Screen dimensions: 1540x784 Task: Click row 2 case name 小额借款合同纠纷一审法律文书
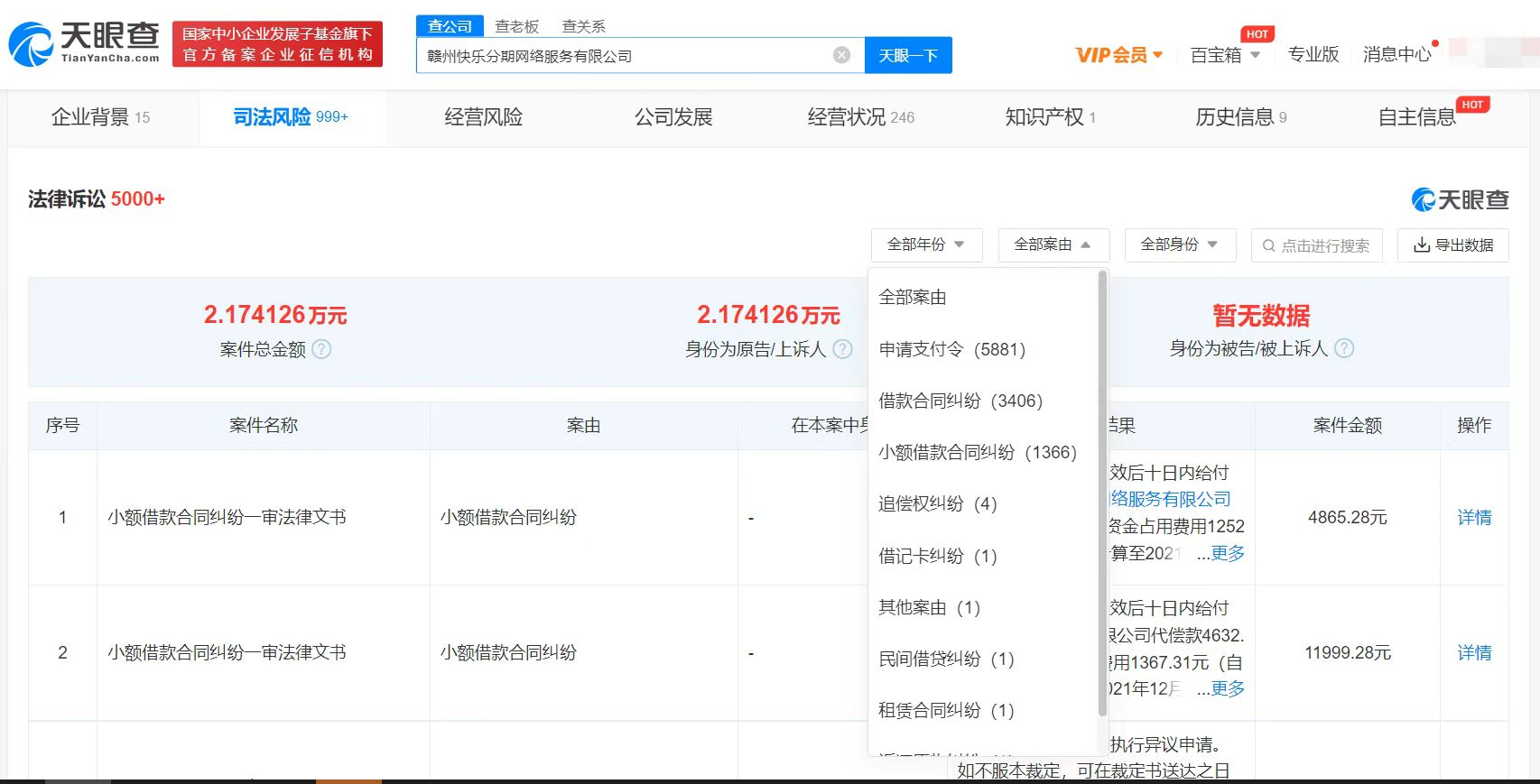(x=227, y=652)
